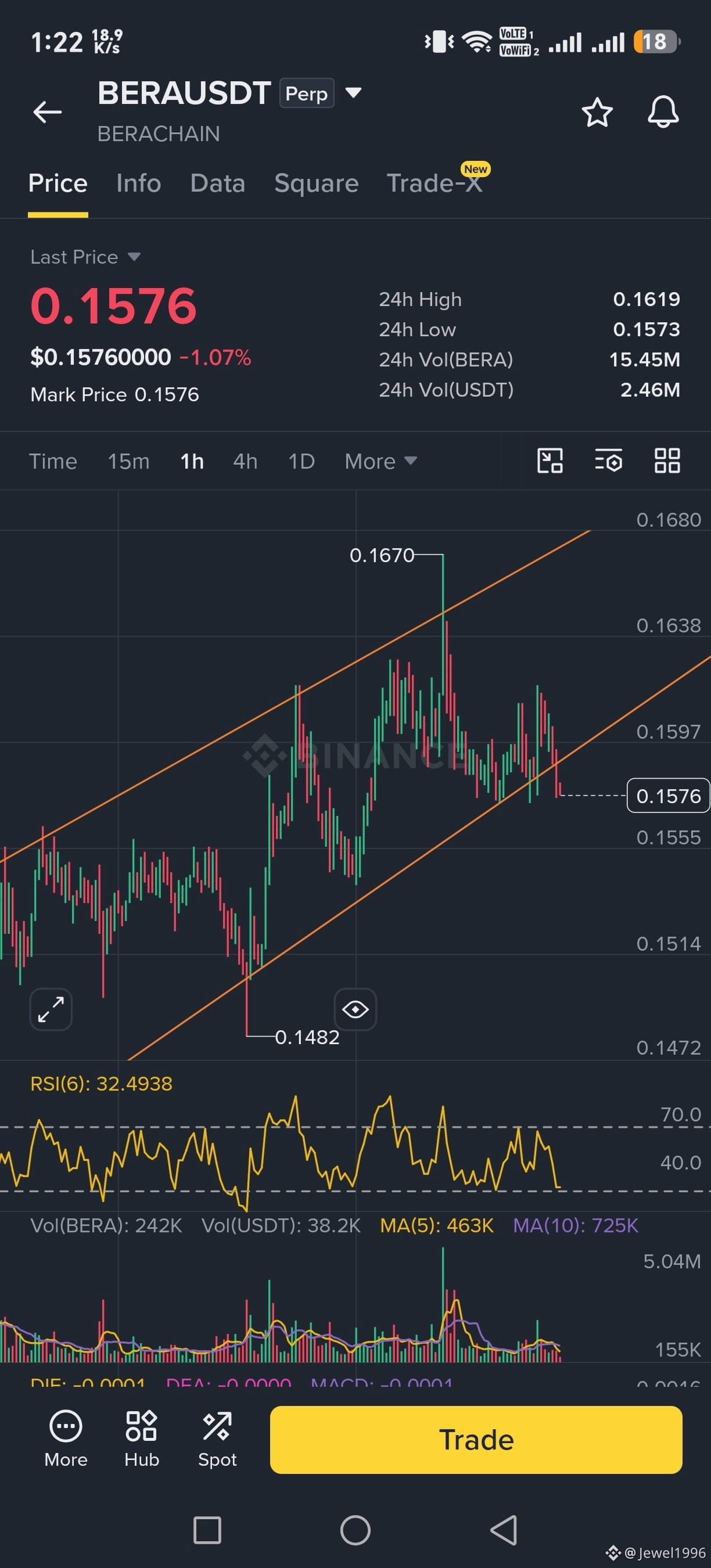Viewport: 711px width, 1568px height.
Task: Tap the MA(5): 463K volume label
Action: tap(436, 1225)
